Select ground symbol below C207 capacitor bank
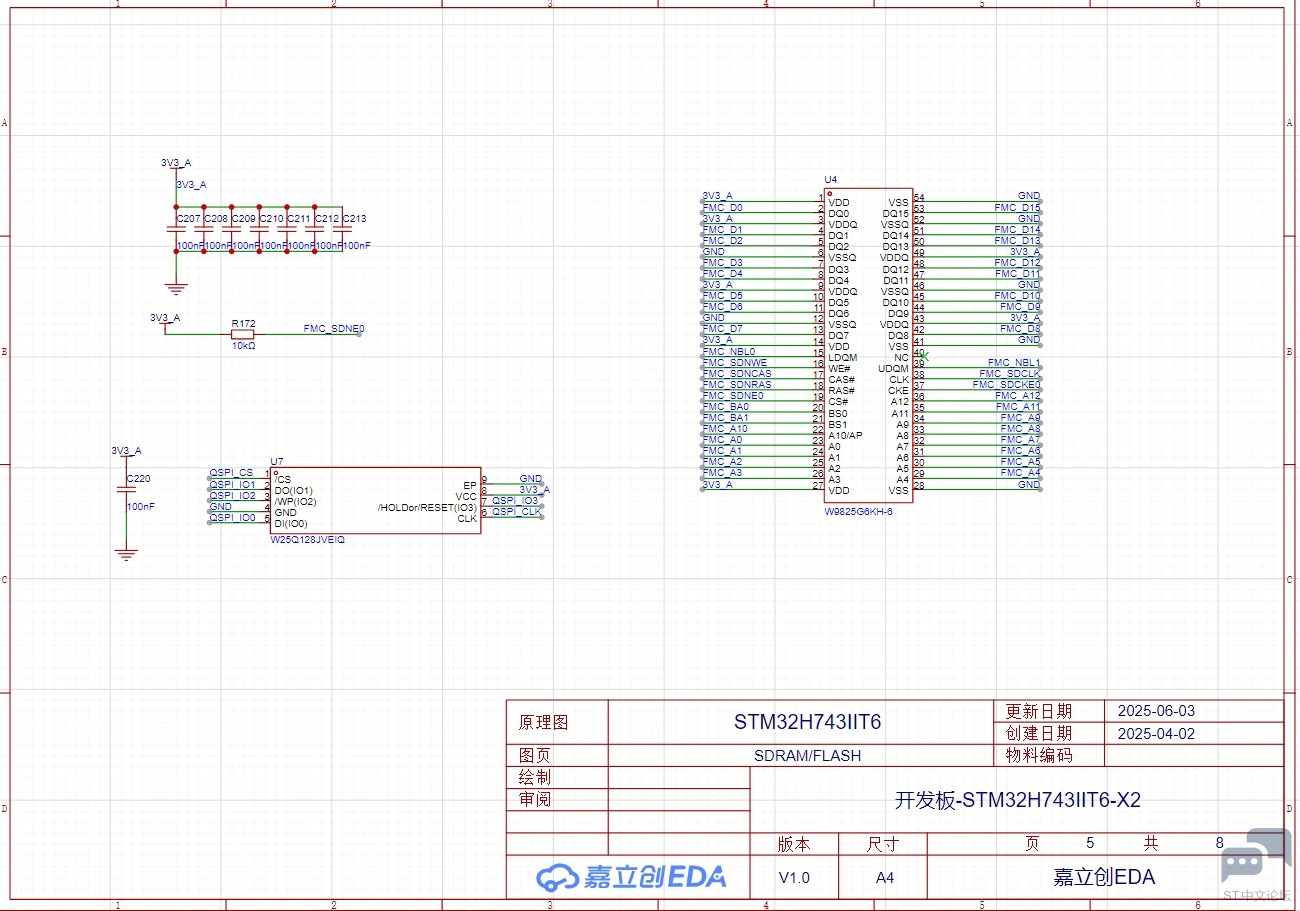Screen dimensions: 1300x911 coord(176,288)
